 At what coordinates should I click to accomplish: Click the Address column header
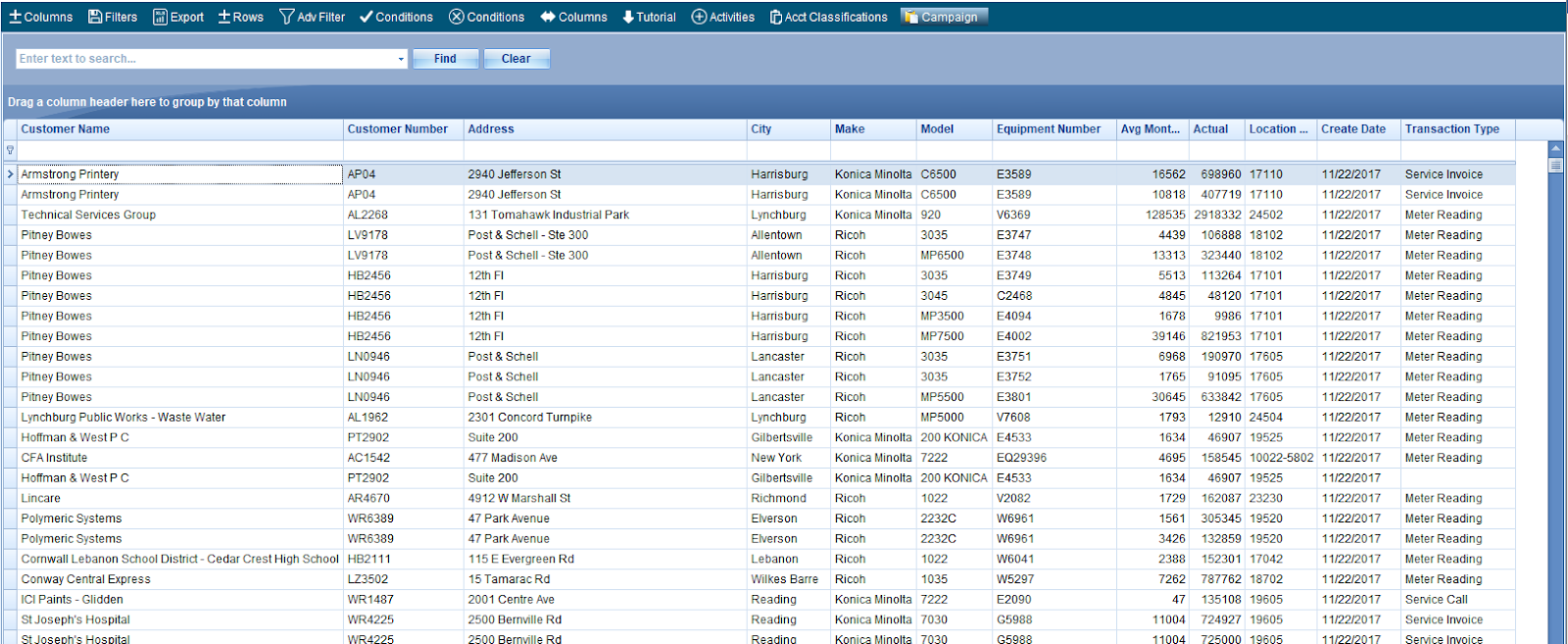click(x=605, y=129)
